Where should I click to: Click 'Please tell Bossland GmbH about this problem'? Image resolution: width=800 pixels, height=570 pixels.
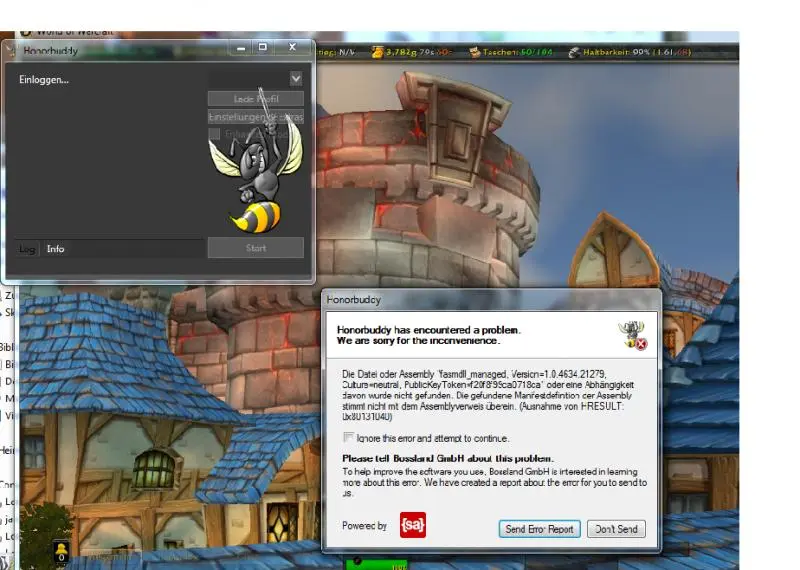tap(448, 458)
